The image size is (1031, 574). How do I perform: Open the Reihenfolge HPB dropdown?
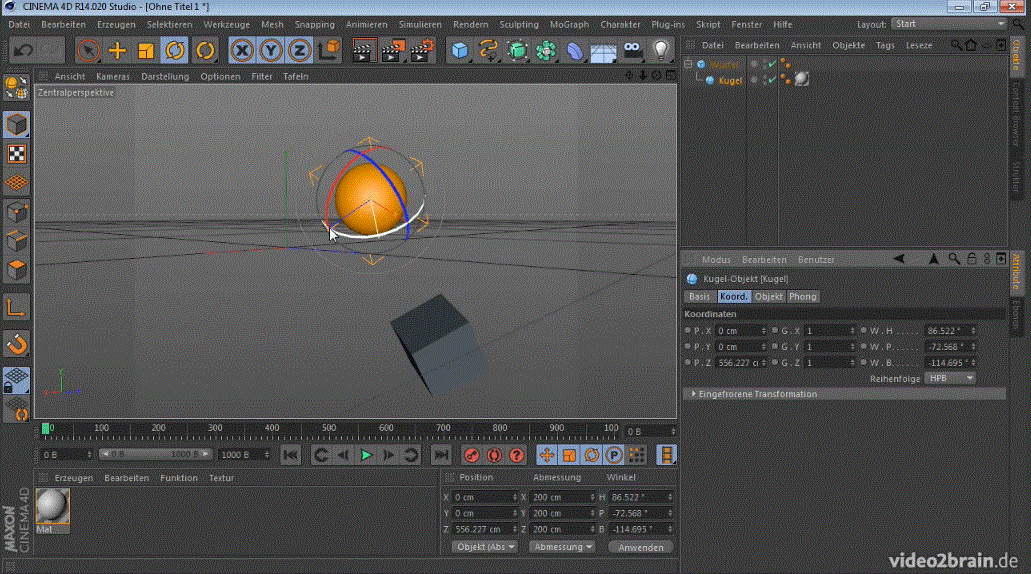click(x=950, y=378)
